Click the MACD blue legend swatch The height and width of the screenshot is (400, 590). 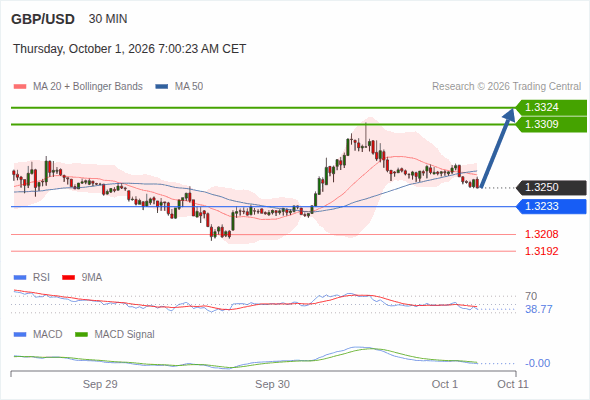[20, 335]
